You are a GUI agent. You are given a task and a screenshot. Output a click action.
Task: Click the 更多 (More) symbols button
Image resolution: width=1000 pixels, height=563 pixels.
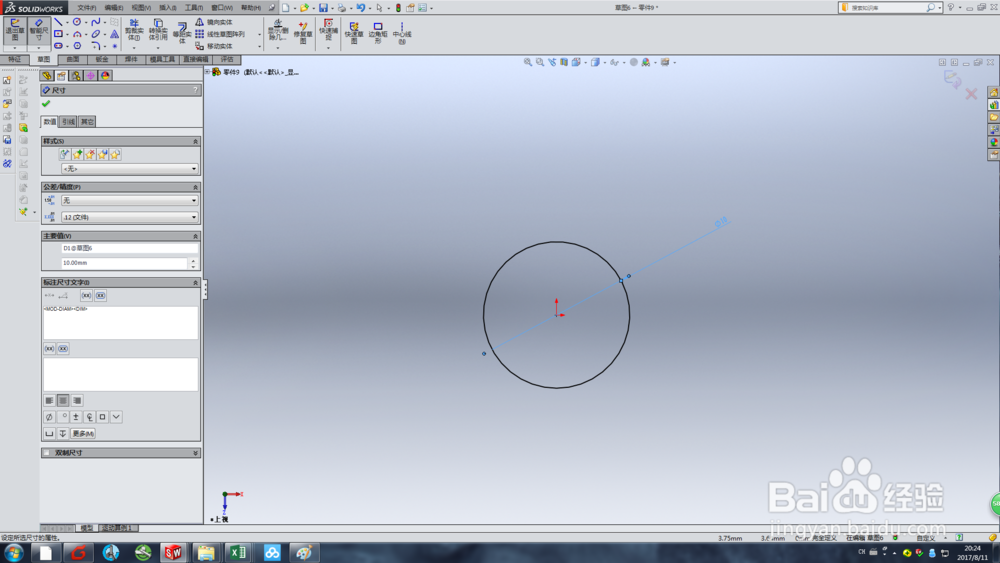[83, 434]
